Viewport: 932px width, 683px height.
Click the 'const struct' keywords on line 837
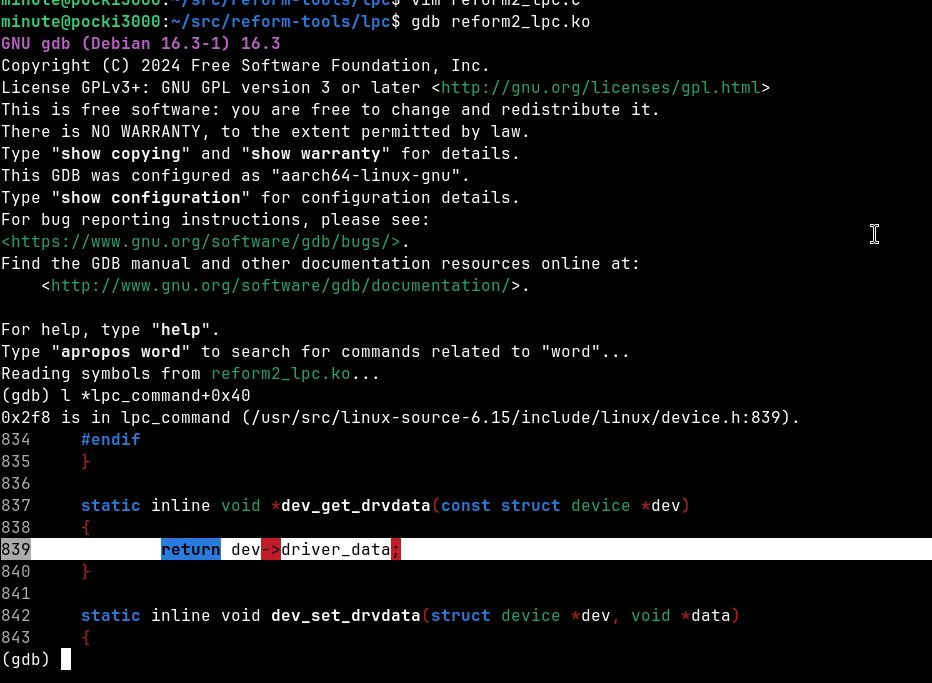500,505
